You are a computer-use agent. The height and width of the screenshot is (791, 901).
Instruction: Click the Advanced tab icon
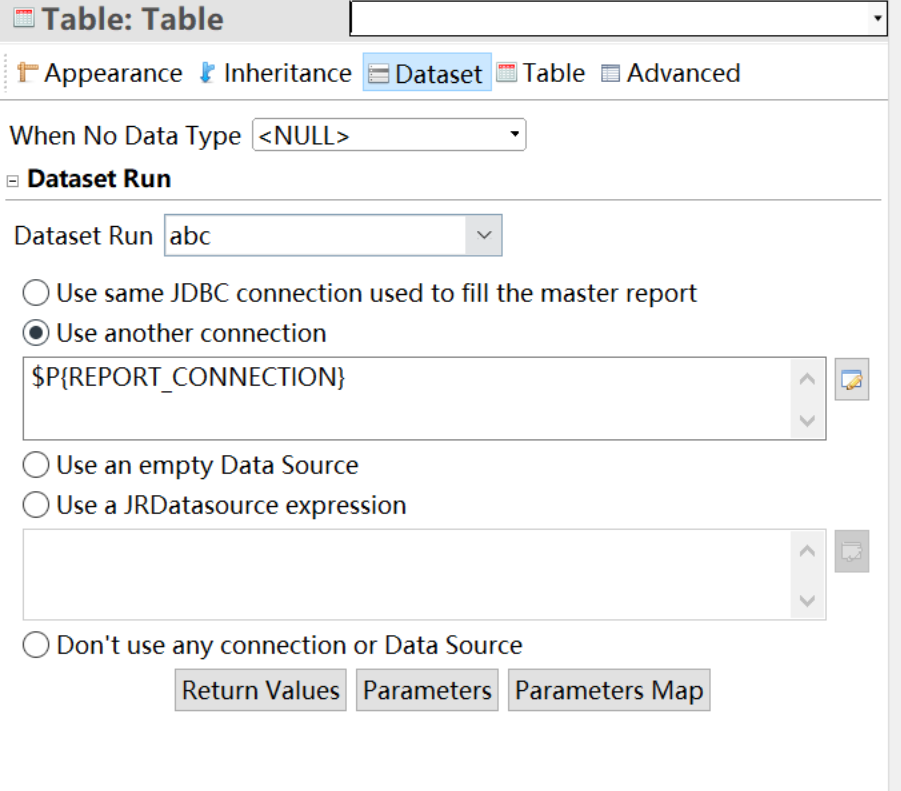[x=610, y=74]
